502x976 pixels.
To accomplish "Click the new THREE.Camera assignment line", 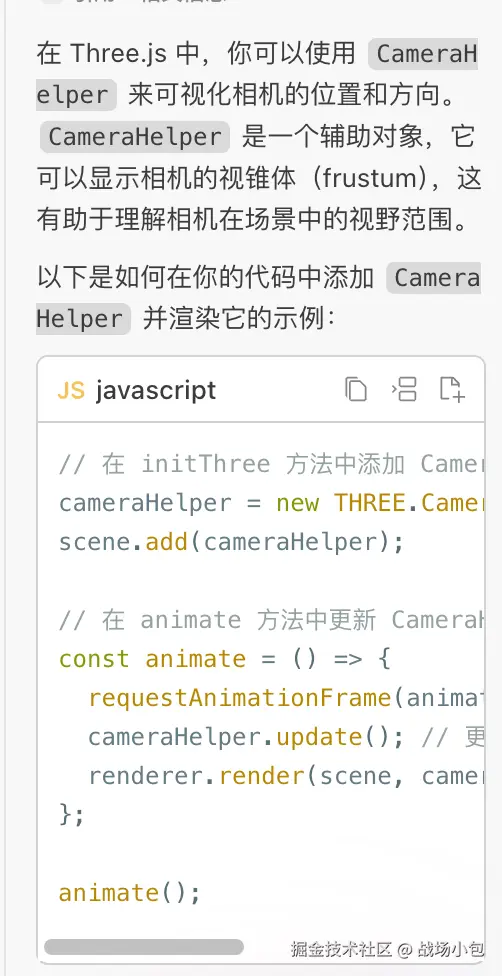I will 271,503.
